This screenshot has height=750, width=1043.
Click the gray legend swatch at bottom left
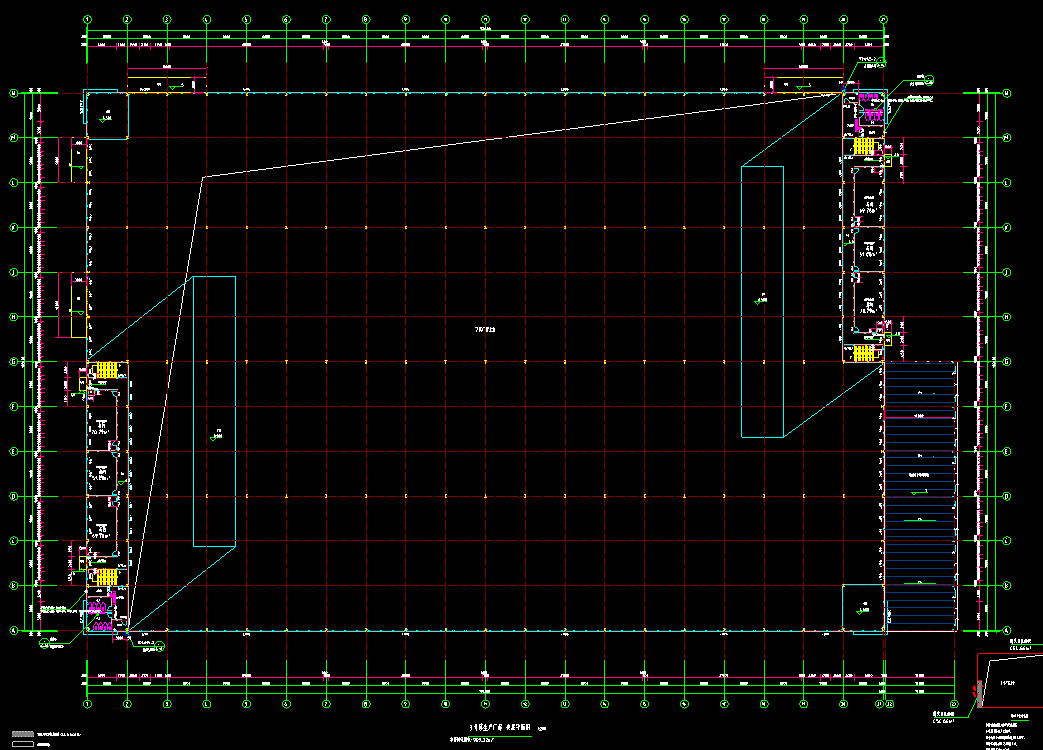[22, 735]
